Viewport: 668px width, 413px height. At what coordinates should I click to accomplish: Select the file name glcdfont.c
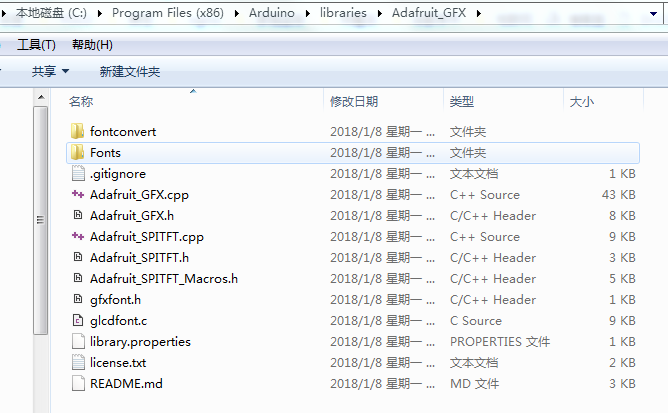coord(118,321)
